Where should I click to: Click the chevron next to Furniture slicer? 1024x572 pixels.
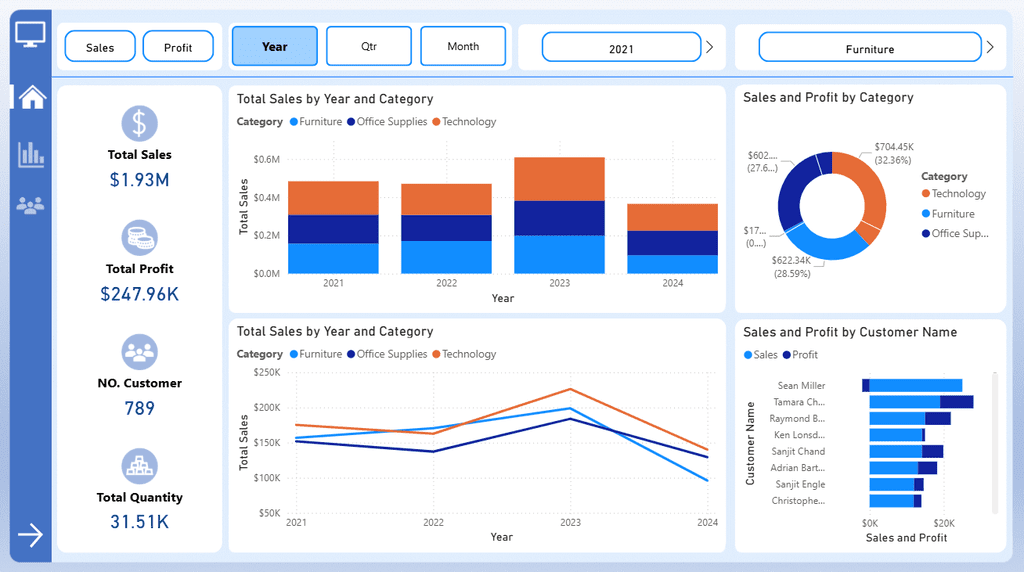[x=990, y=47]
